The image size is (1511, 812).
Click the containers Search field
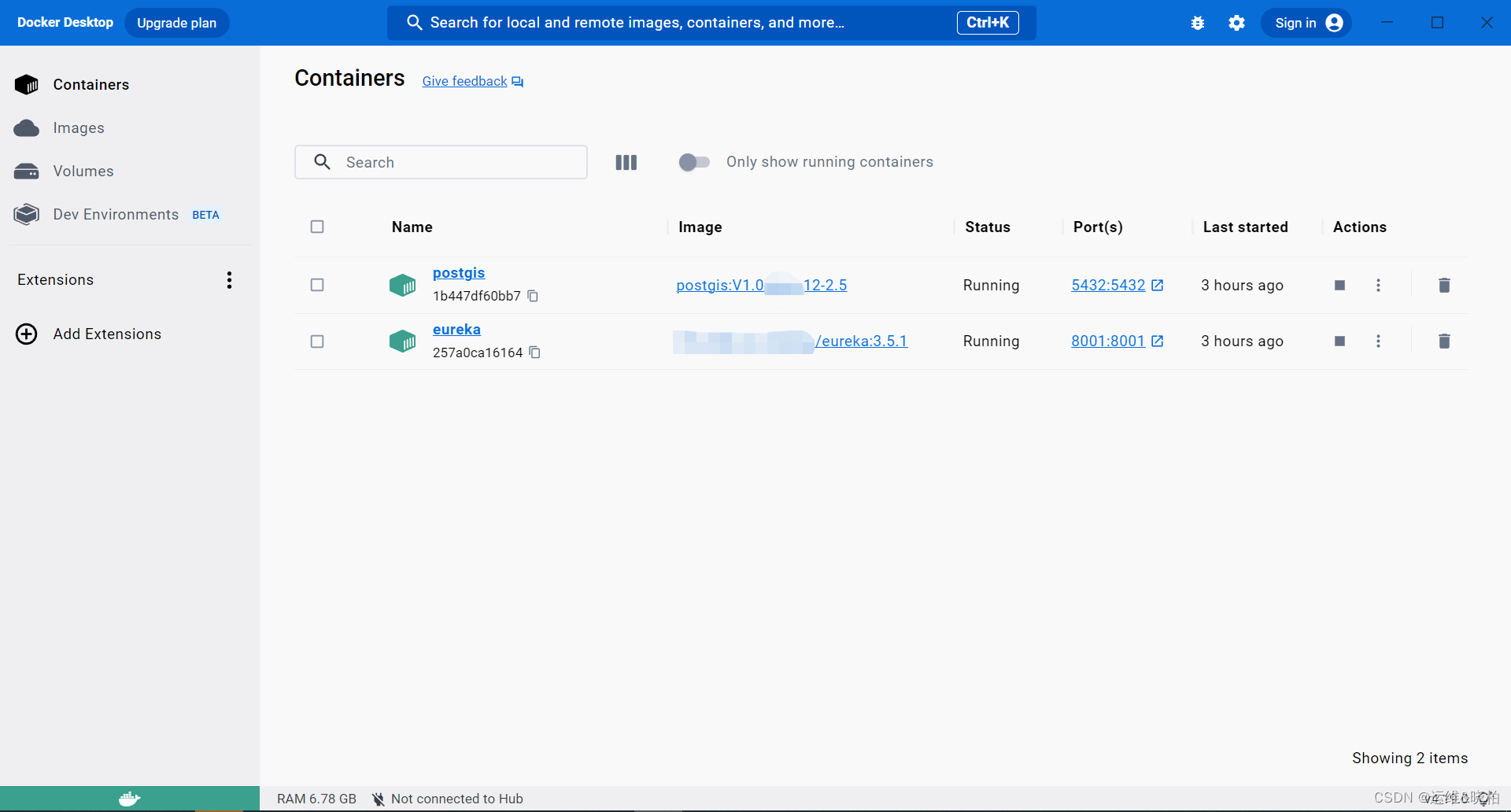[x=441, y=162]
